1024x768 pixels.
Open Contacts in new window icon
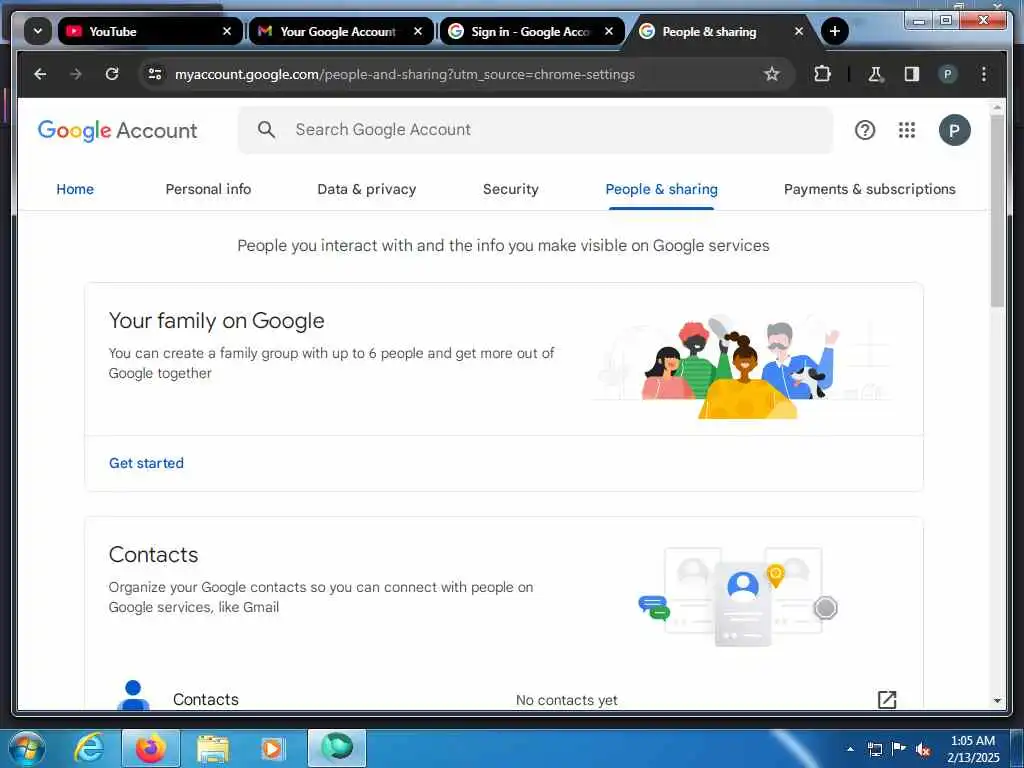coord(886,699)
